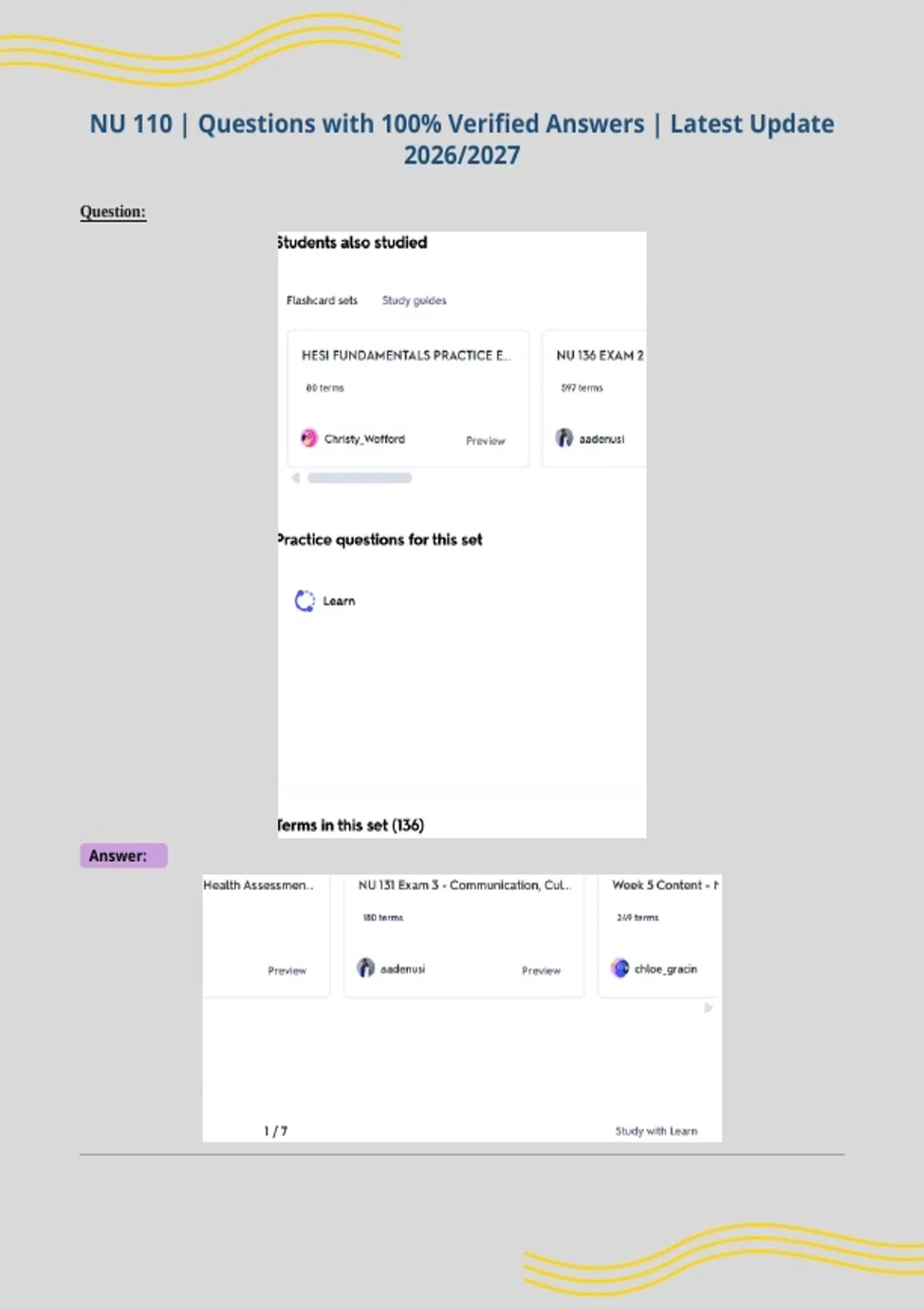Preview the NU 131 Exam 3 set
Viewport: 924px width, 1309px height.
[x=541, y=970]
